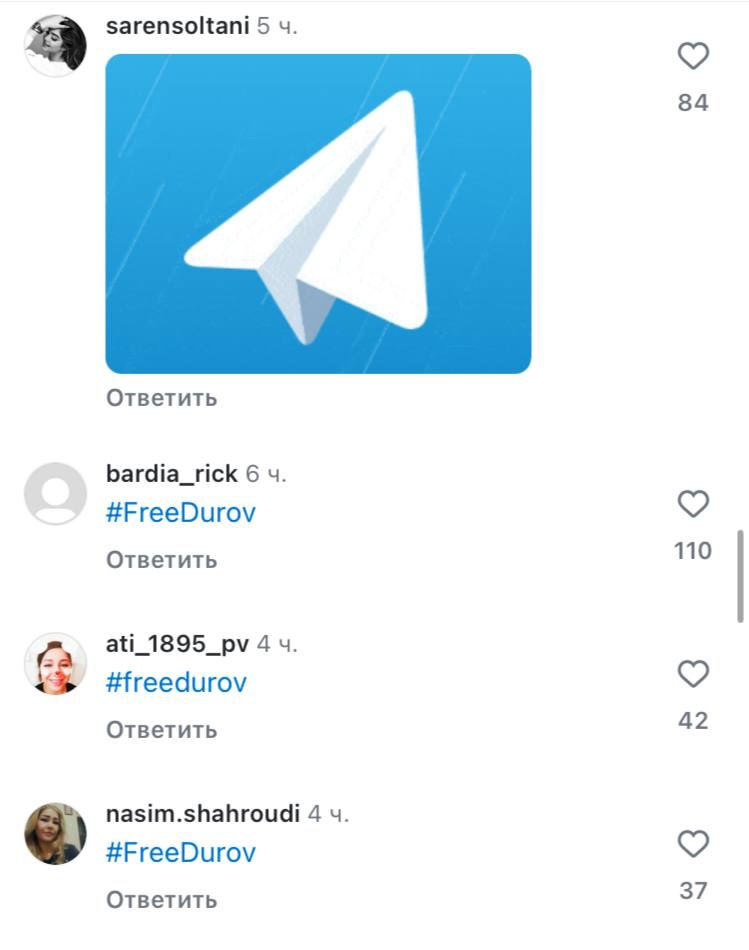Open nasim.shahroudi's profile avatar
The image size is (749, 950).
pos(55,834)
